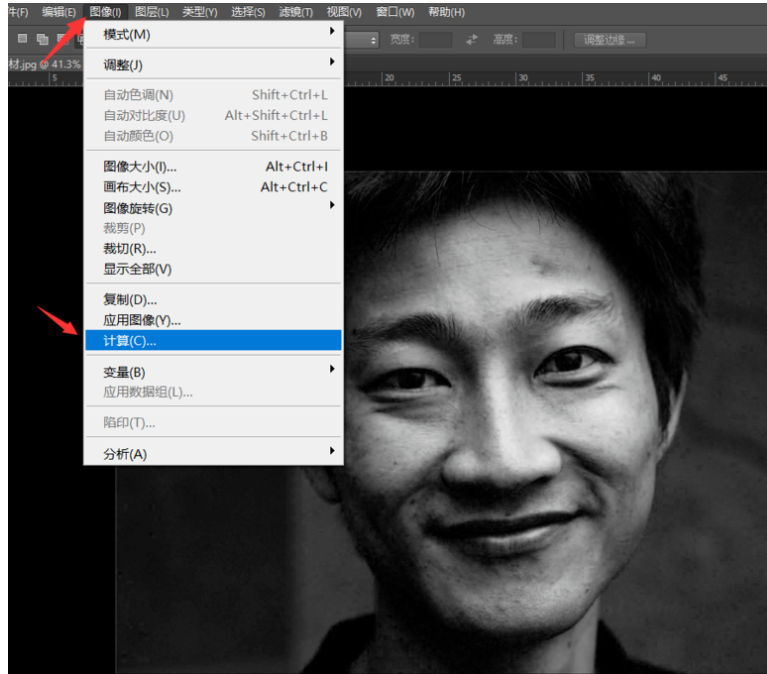Open the Help (帮助) menu
The image size is (767, 674).
[x=446, y=12]
